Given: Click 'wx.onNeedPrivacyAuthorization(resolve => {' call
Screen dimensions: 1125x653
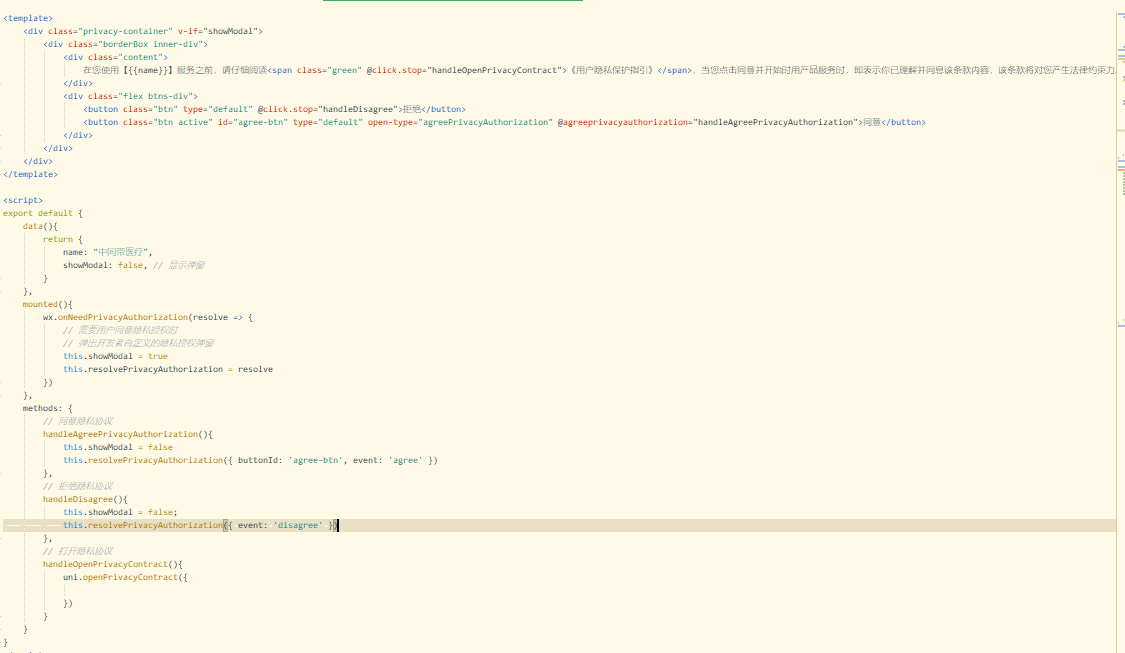Looking at the screenshot, I should (x=148, y=317).
